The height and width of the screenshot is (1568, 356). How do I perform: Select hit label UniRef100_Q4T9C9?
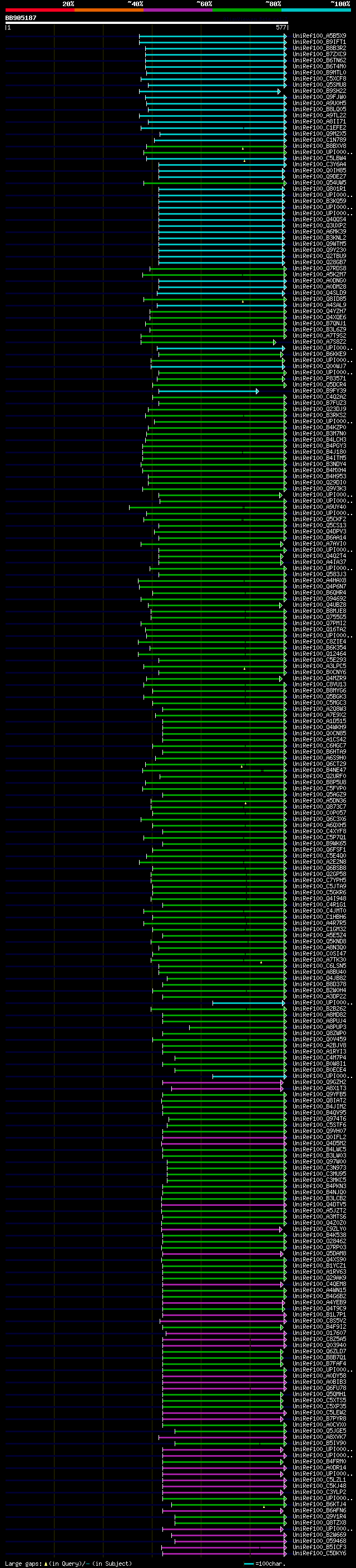319,1308
